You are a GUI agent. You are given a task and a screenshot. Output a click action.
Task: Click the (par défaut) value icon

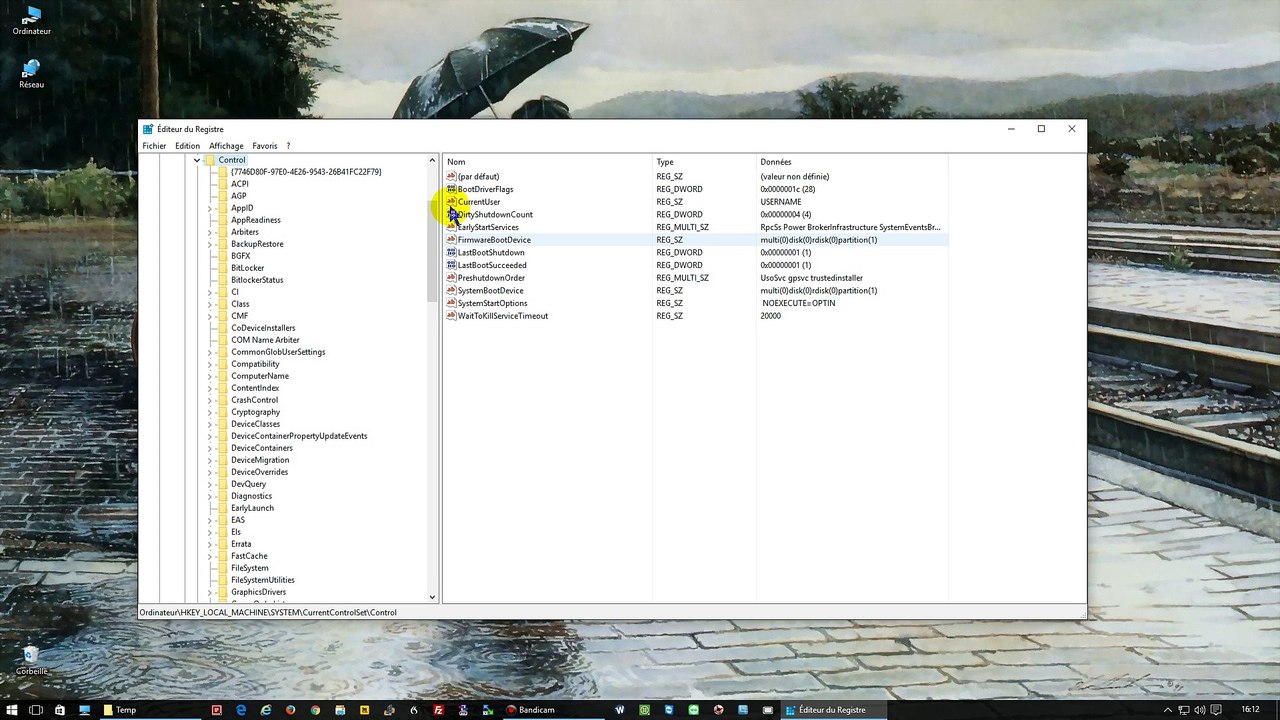tap(451, 177)
